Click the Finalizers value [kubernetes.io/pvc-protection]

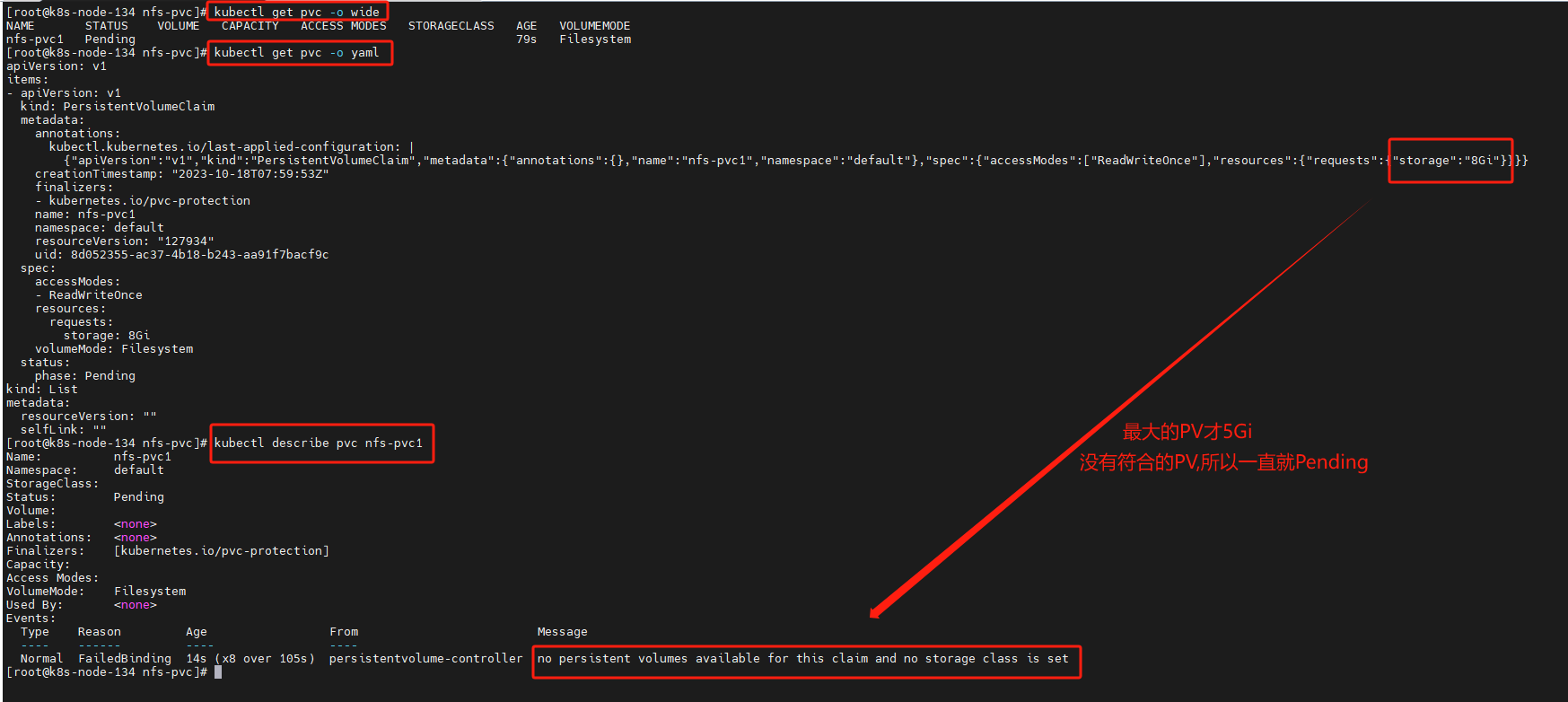222,550
